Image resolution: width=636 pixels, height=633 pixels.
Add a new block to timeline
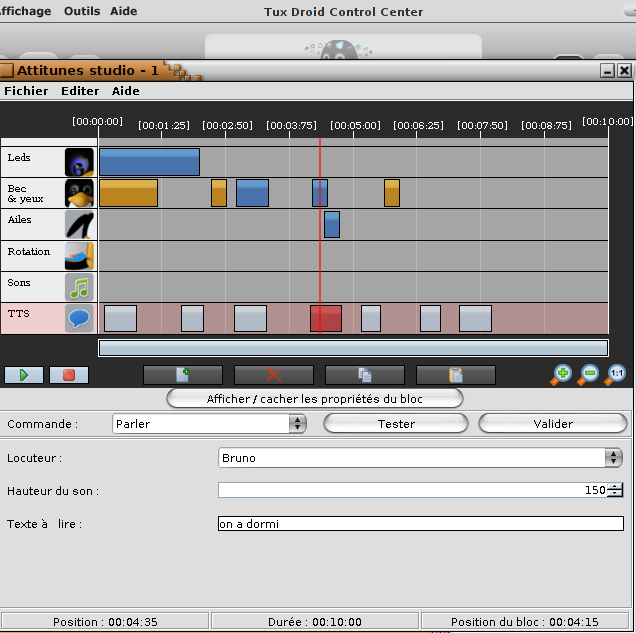[183, 375]
